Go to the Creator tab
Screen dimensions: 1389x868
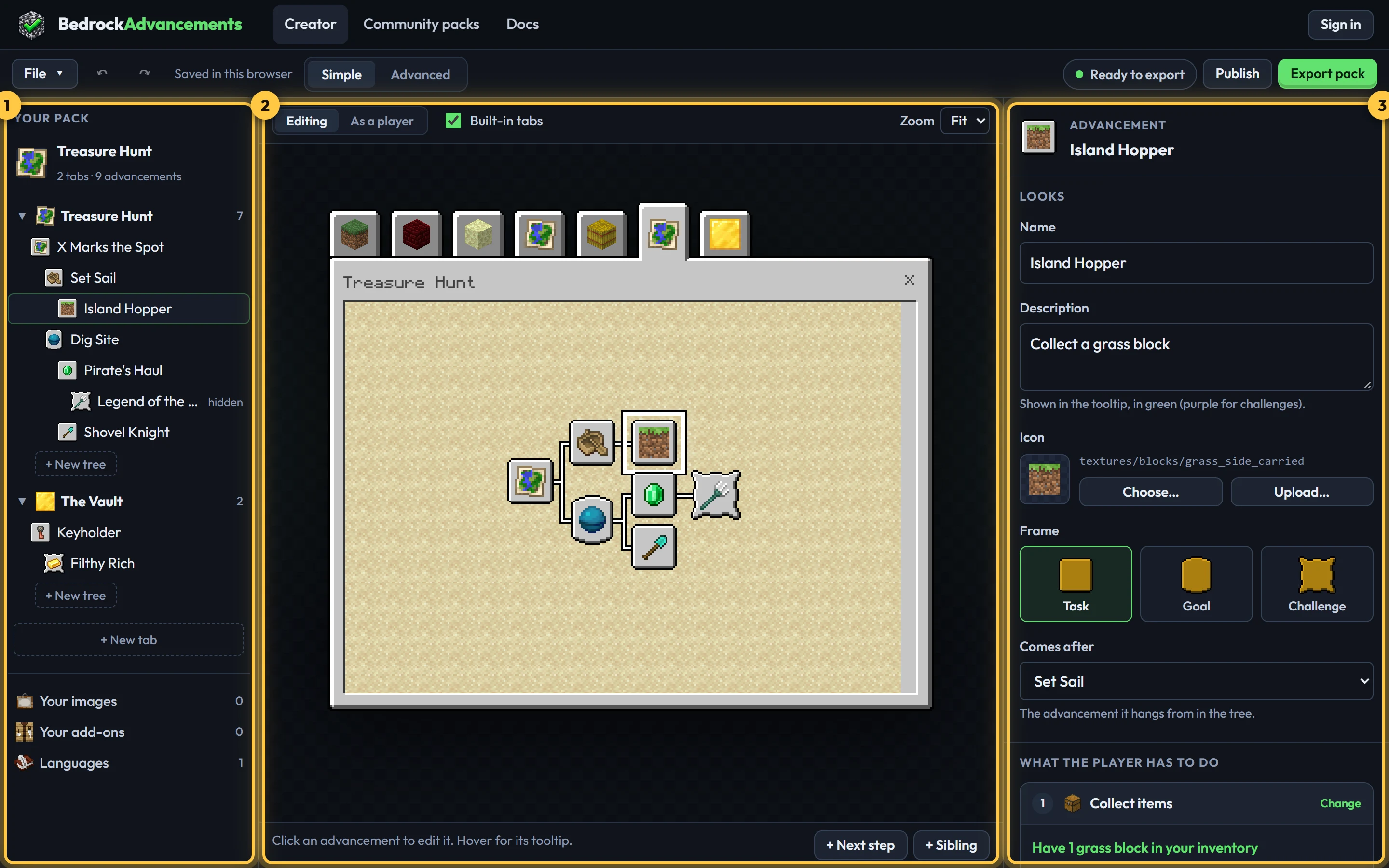coord(310,24)
